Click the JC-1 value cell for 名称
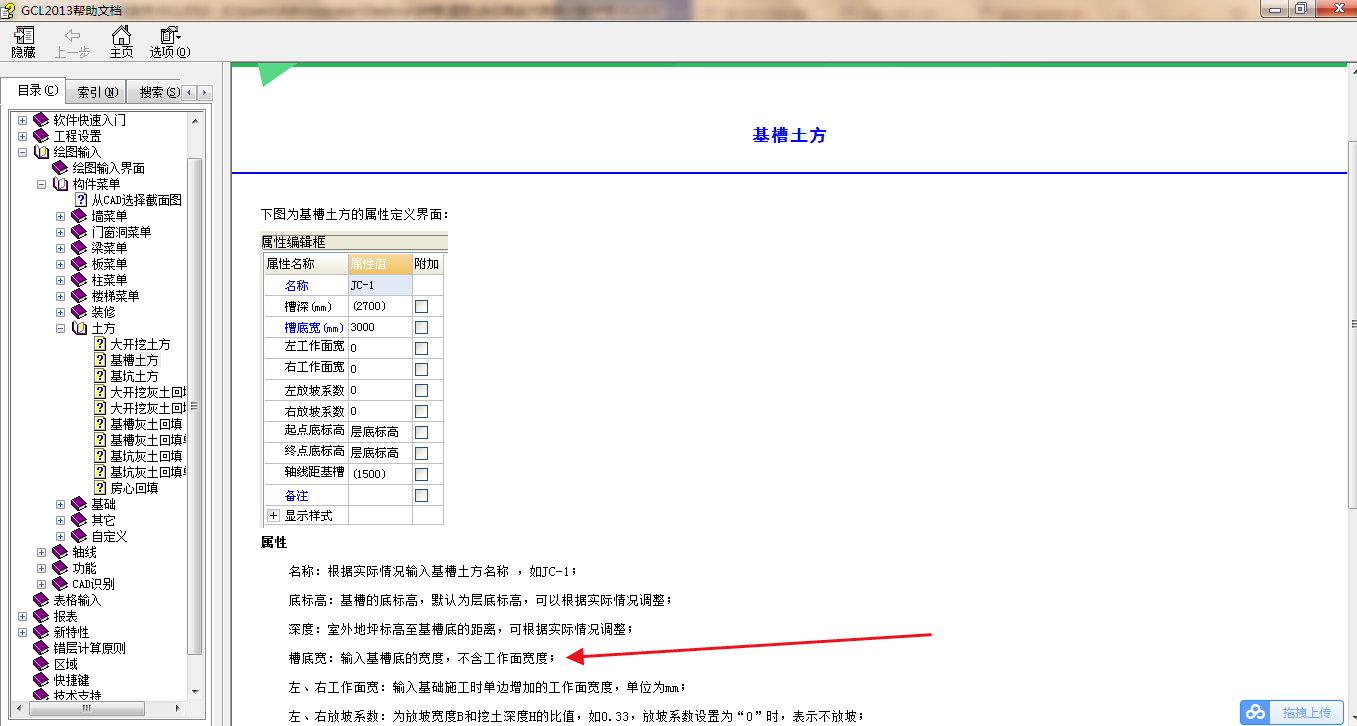The image size is (1357, 726). click(380, 285)
